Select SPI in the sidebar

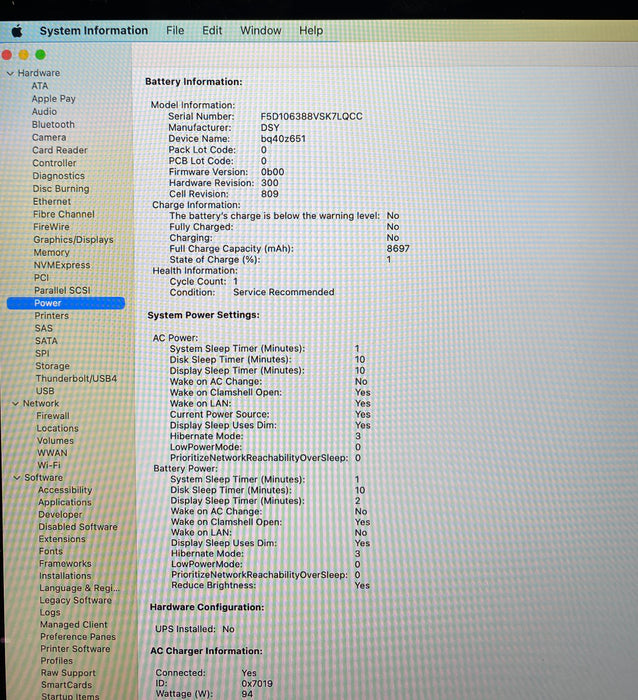(42, 354)
